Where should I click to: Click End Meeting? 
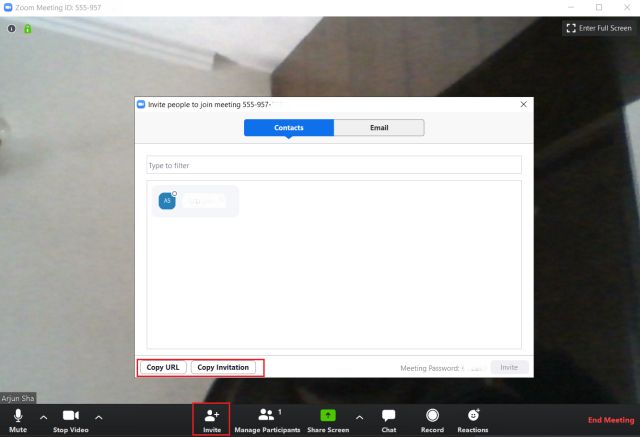point(611,420)
